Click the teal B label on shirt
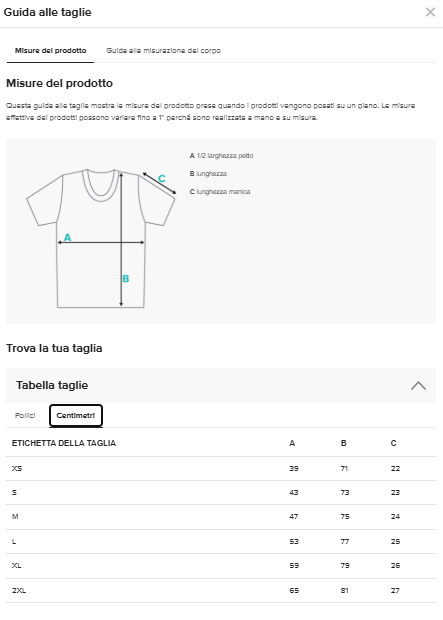443x620 pixels. [x=126, y=279]
